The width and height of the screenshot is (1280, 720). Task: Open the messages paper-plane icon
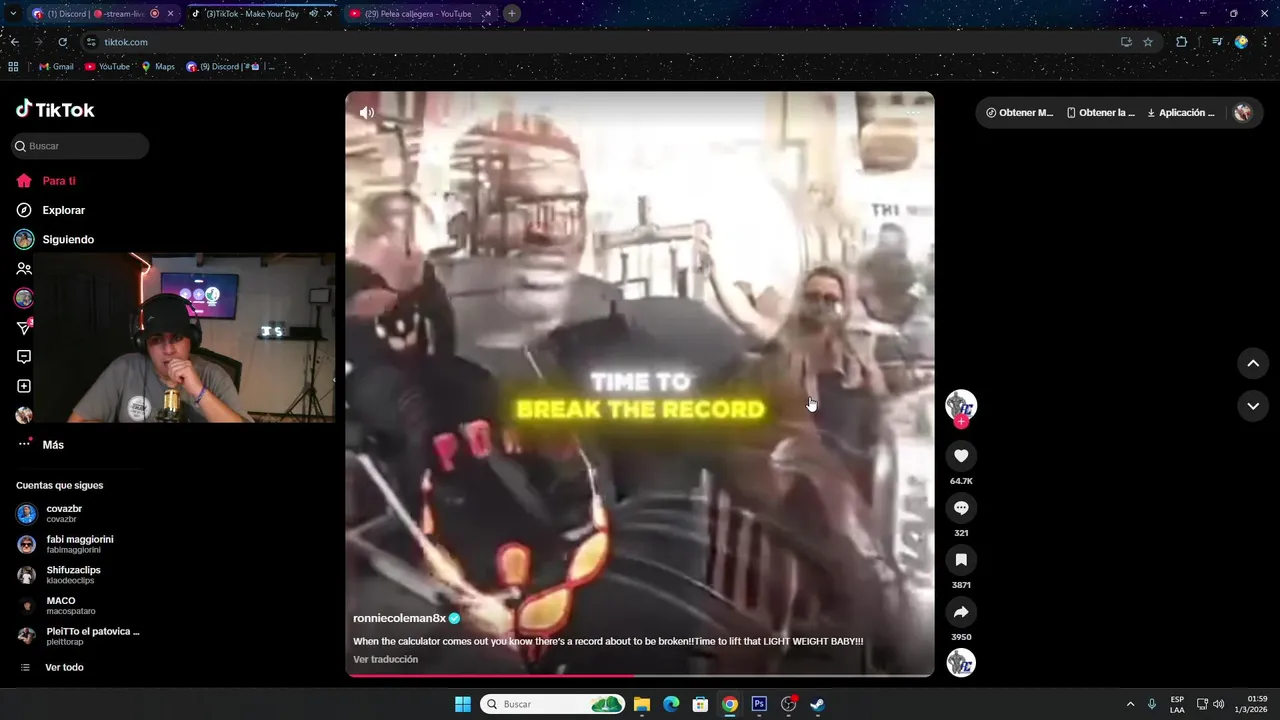[24, 328]
